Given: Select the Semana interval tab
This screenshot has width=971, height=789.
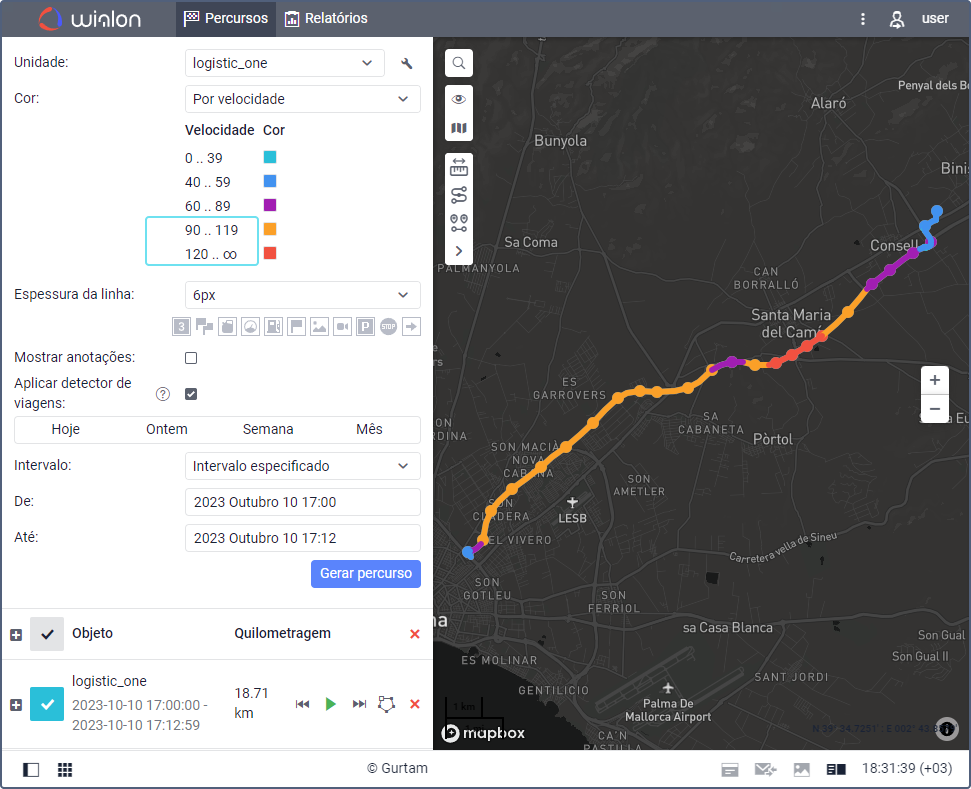Looking at the screenshot, I should 268,429.
